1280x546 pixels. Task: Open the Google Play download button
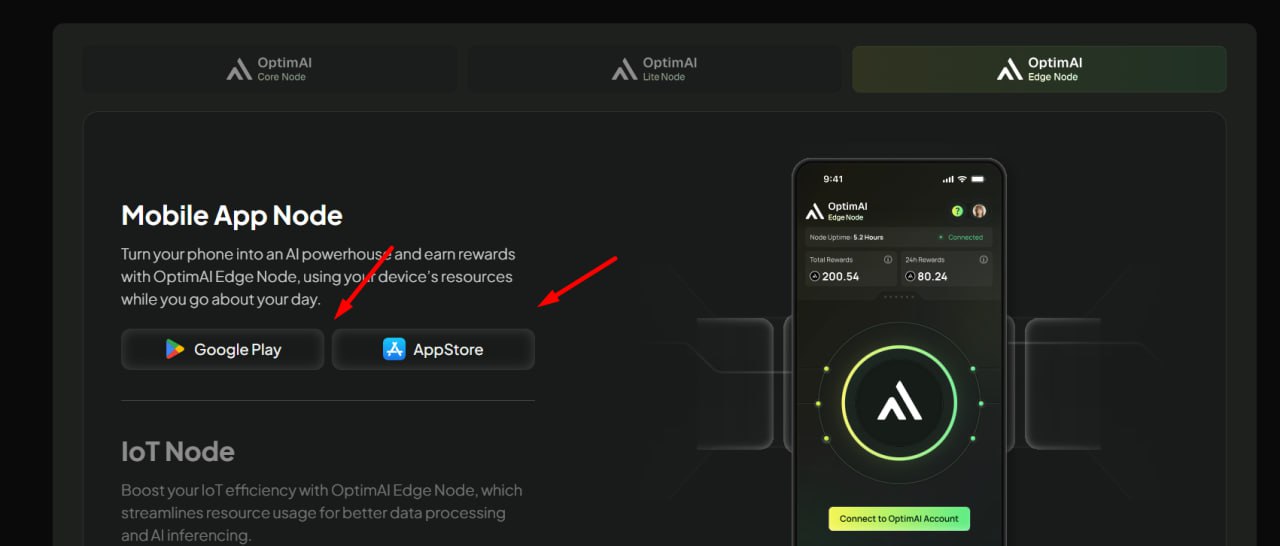point(223,349)
